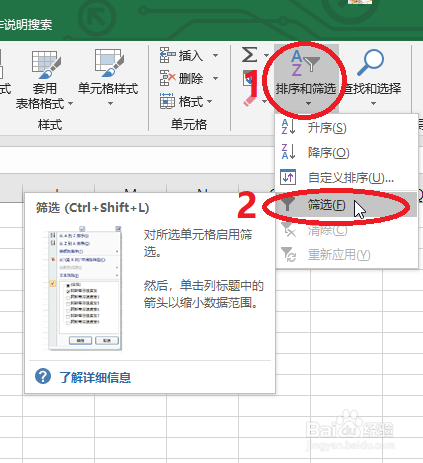Open the Cell Styles (单元格样式) gallery
This screenshot has height=463, width=423.
108,78
